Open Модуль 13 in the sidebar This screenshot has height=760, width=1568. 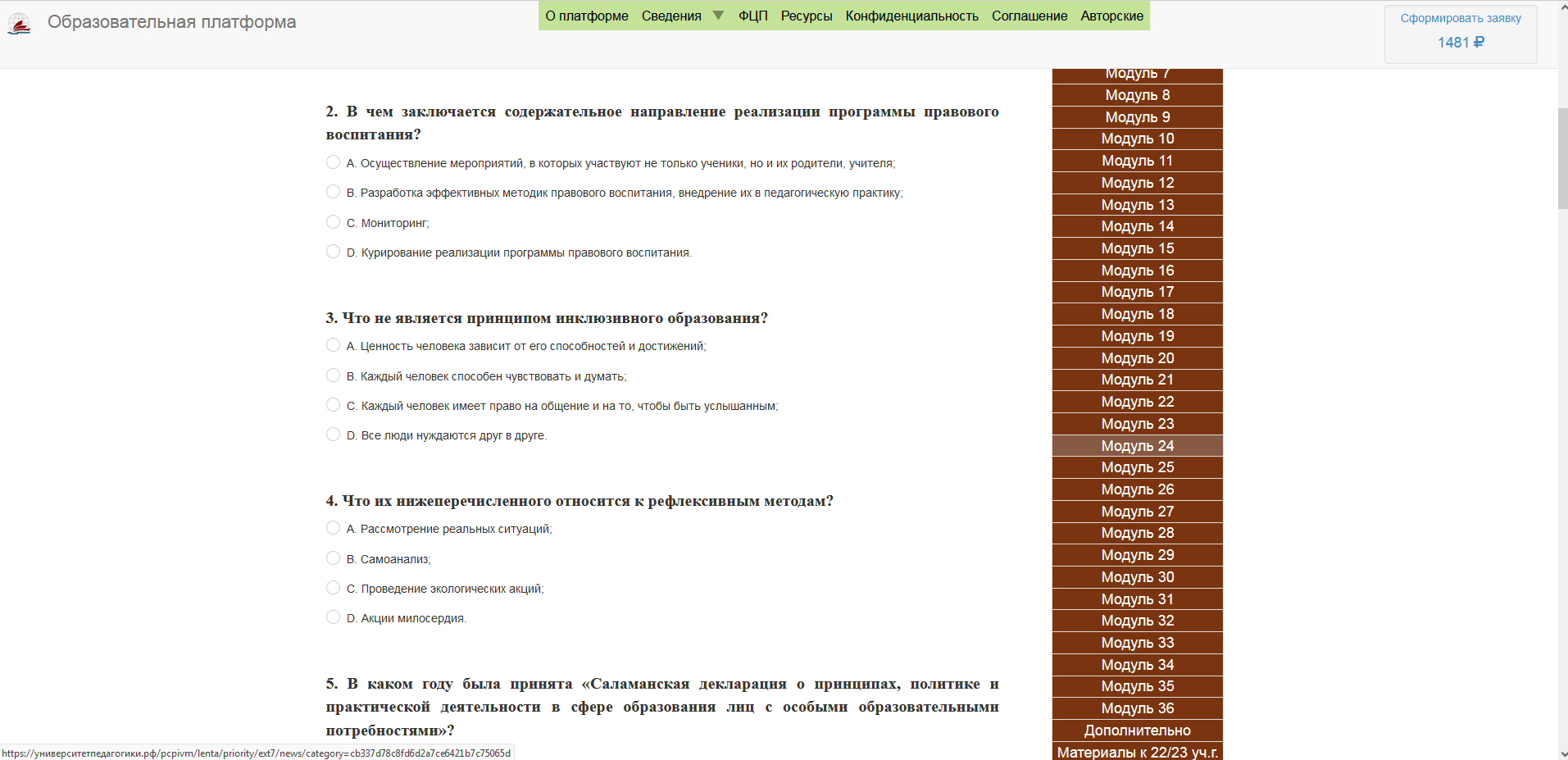coord(1137,205)
